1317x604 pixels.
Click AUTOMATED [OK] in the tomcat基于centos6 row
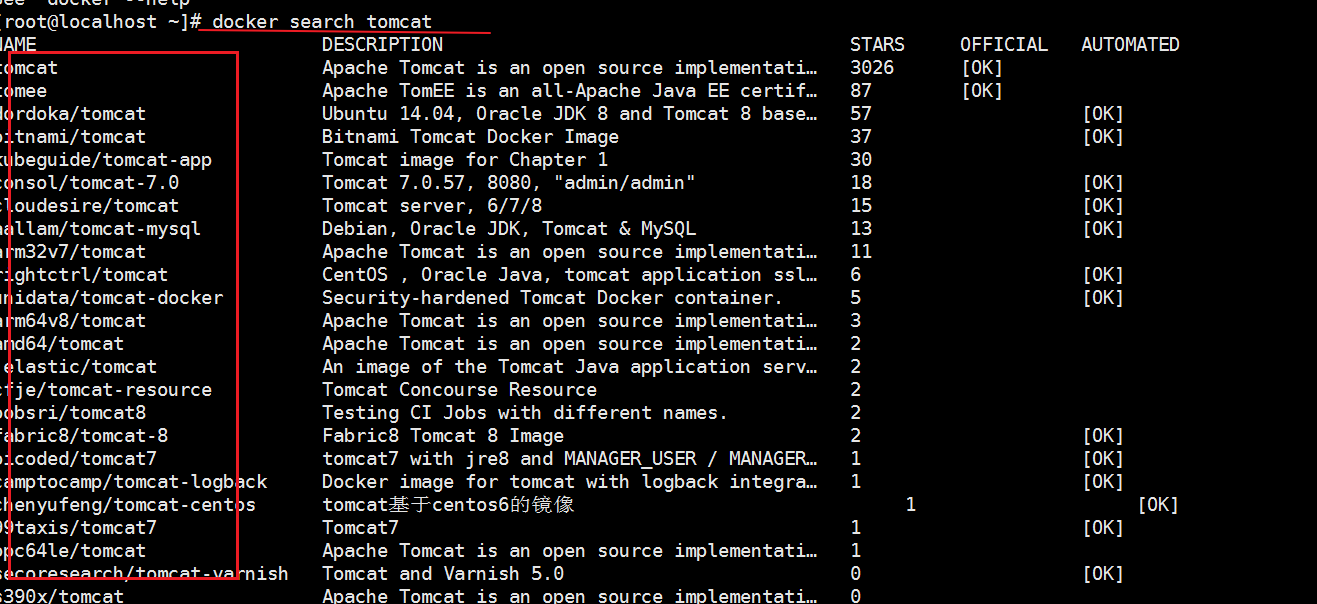pos(1158,505)
